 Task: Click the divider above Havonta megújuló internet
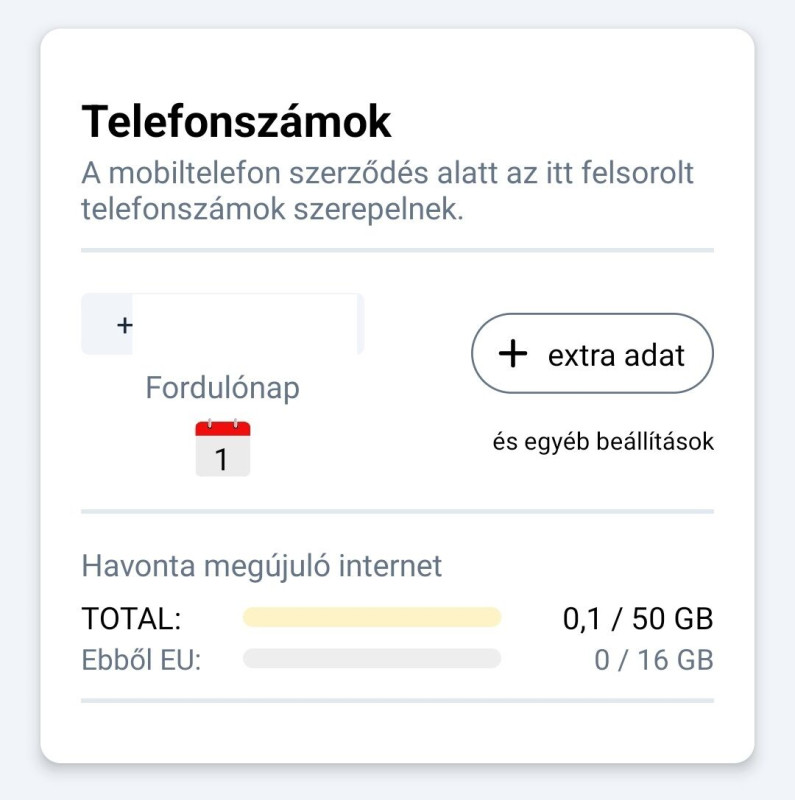click(x=397, y=511)
